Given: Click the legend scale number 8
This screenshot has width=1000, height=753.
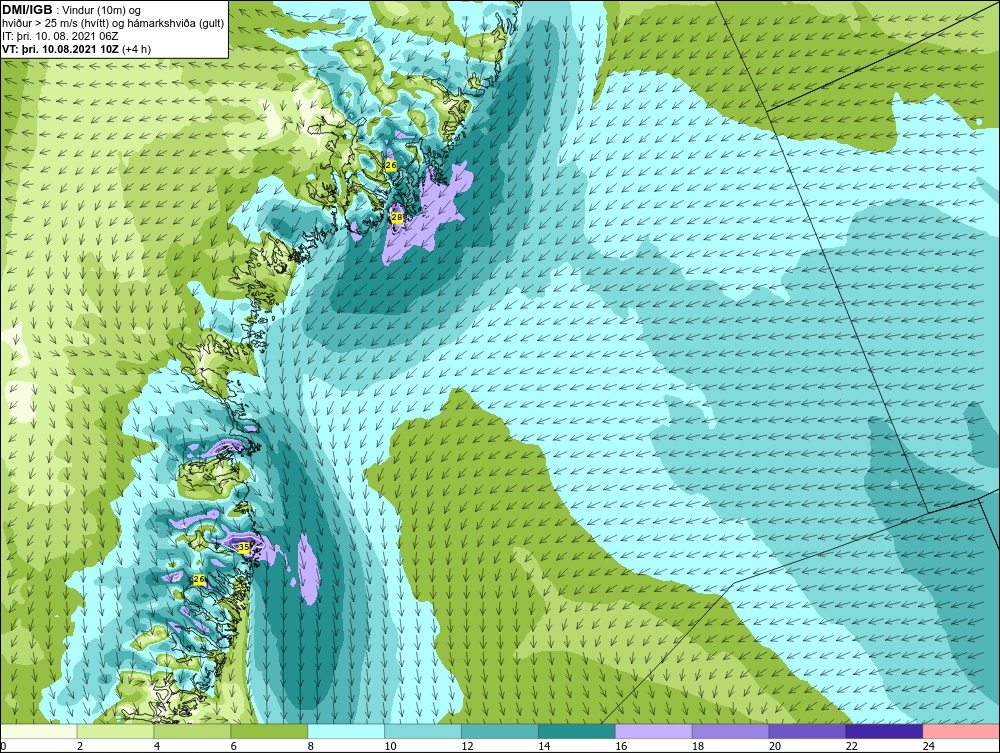Looking at the screenshot, I should tap(311, 746).
